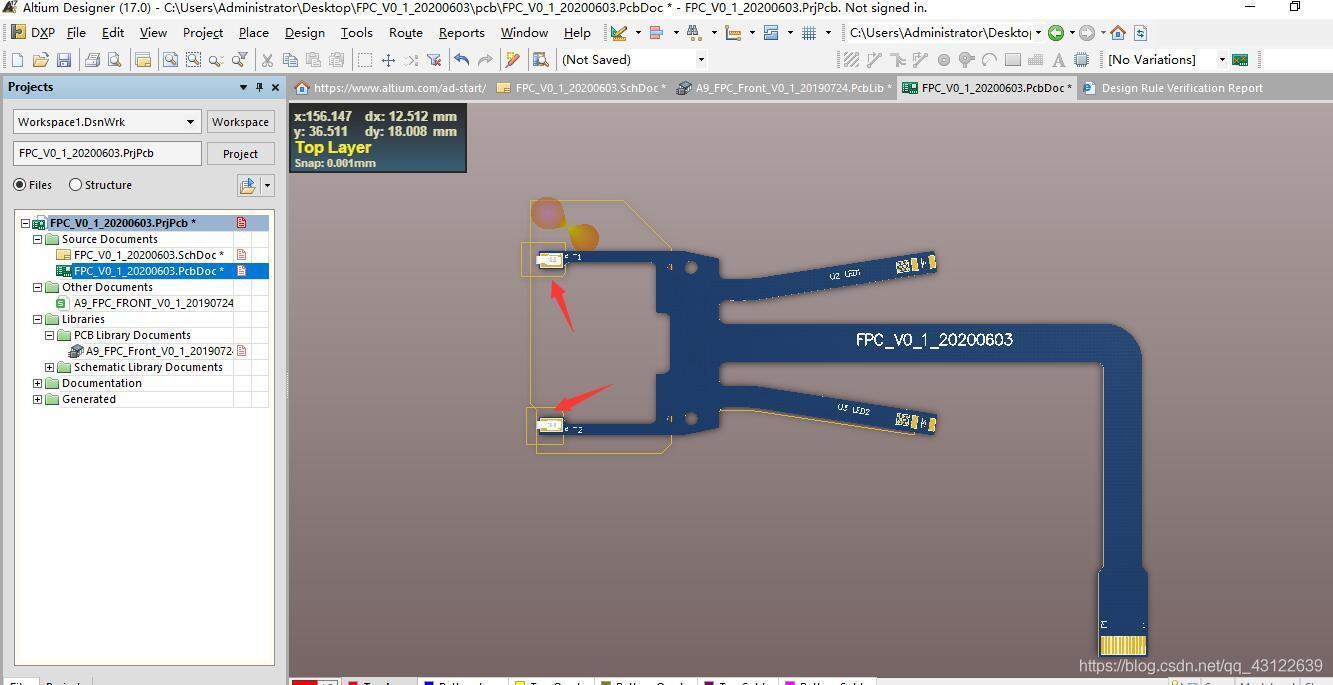This screenshot has height=685, width=1333.
Task: Open the File menu
Action: coord(76,33)
